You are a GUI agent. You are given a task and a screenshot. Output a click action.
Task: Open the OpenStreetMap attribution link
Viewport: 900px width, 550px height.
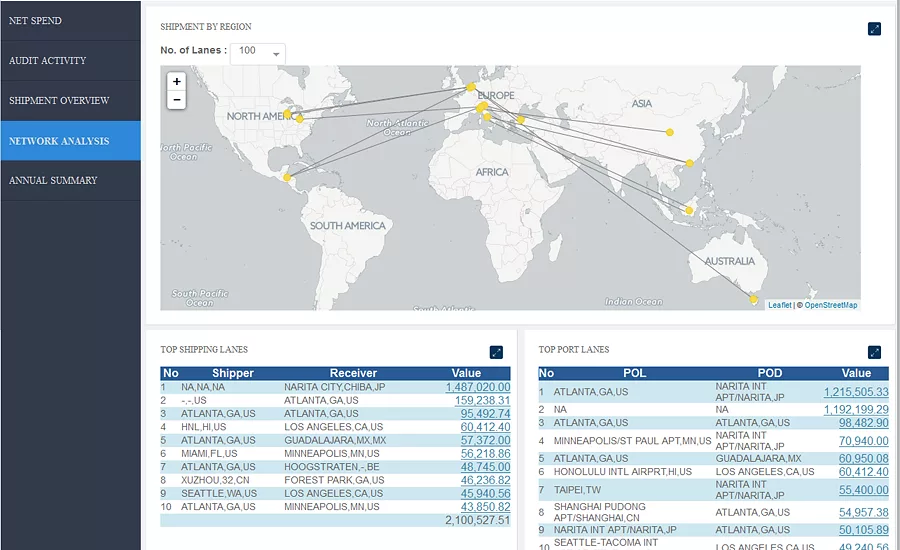[831, 305]
